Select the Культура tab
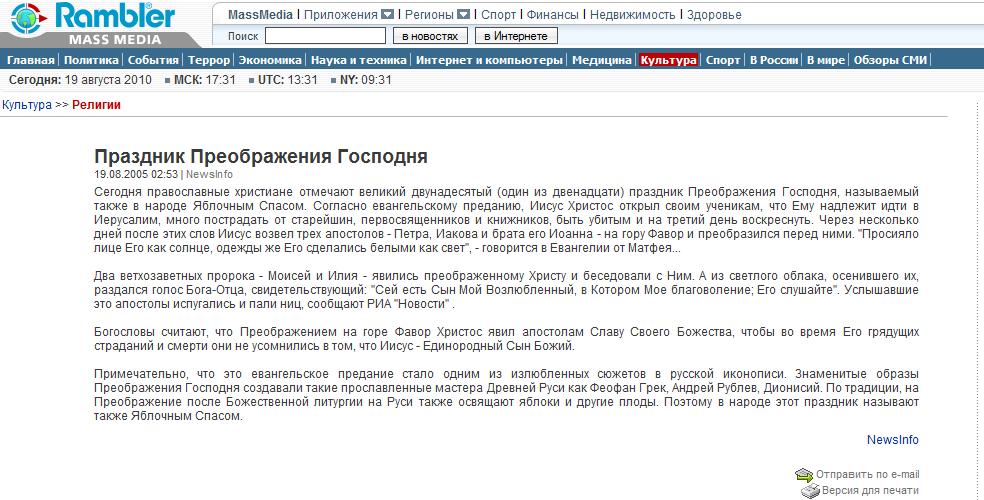The image size is (984, 500). (x=668, y=60)
